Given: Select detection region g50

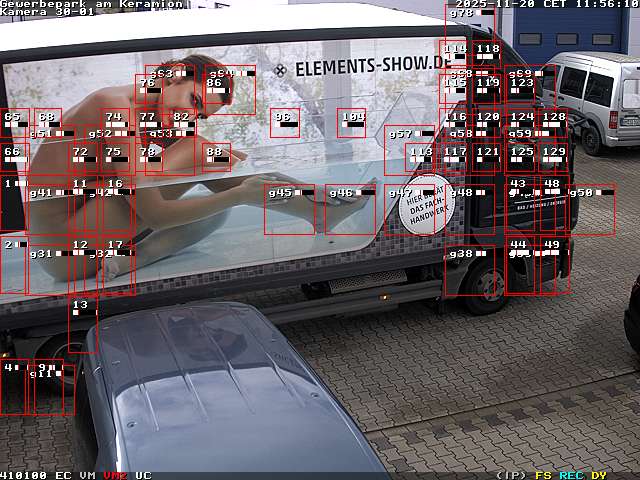Looking at the screenshot, I should pyautogui.click(x=591, y=209).
